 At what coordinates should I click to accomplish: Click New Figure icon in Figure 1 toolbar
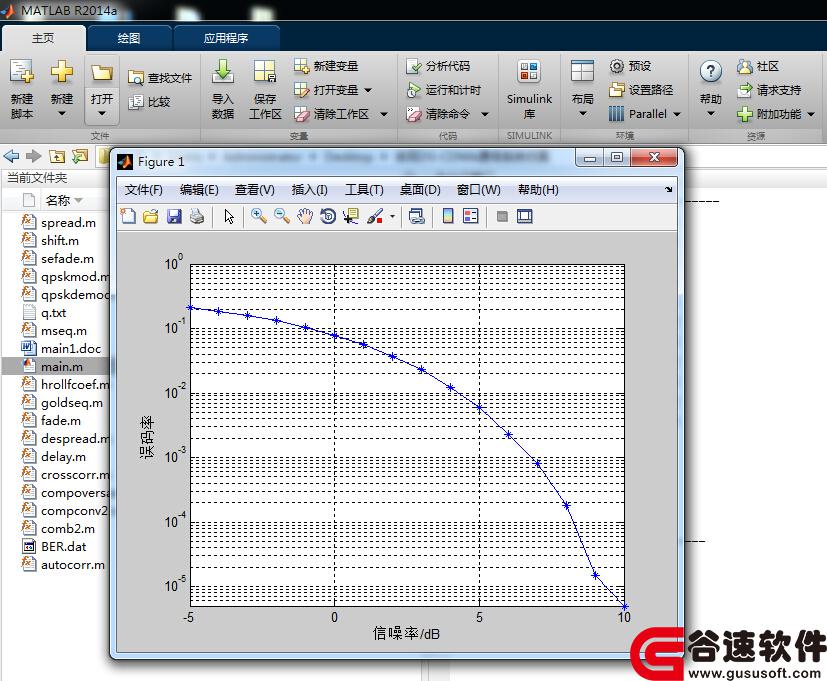128,216
